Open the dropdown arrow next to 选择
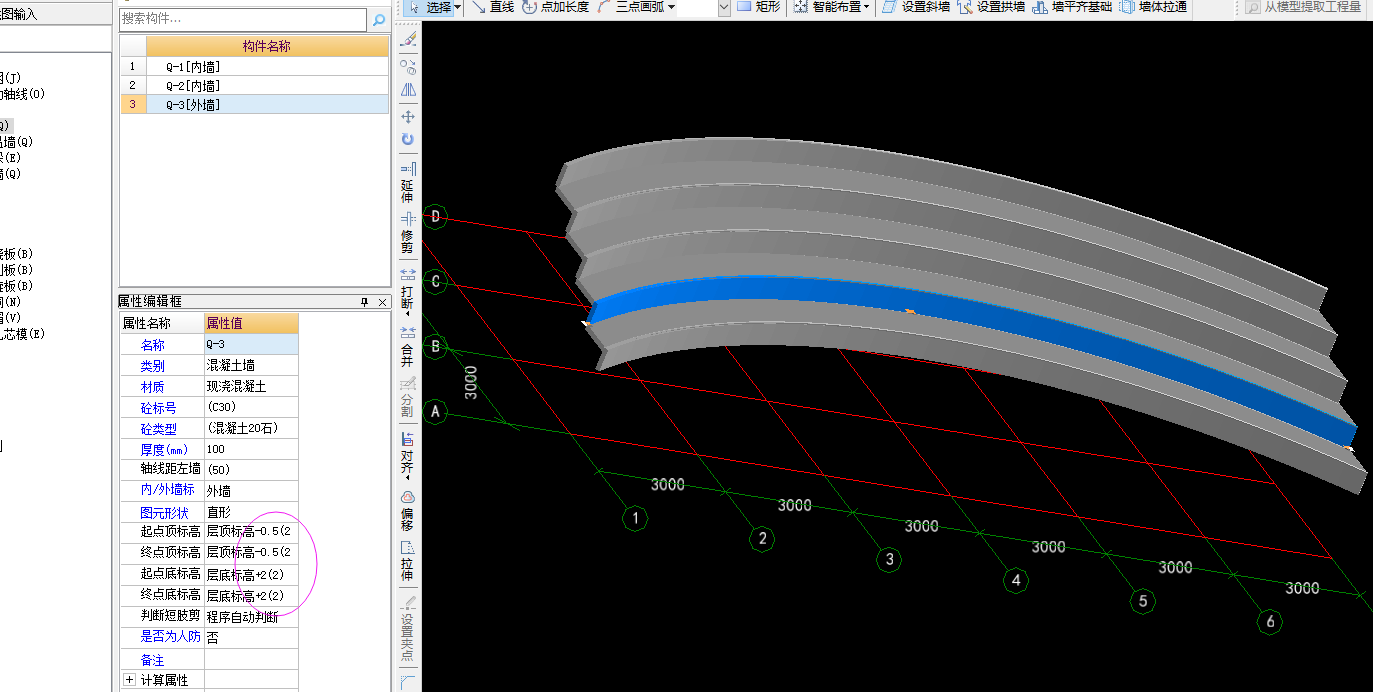The height and width of the screenshot is (692, 1373). pyautogui.click(x=458, y=7)
